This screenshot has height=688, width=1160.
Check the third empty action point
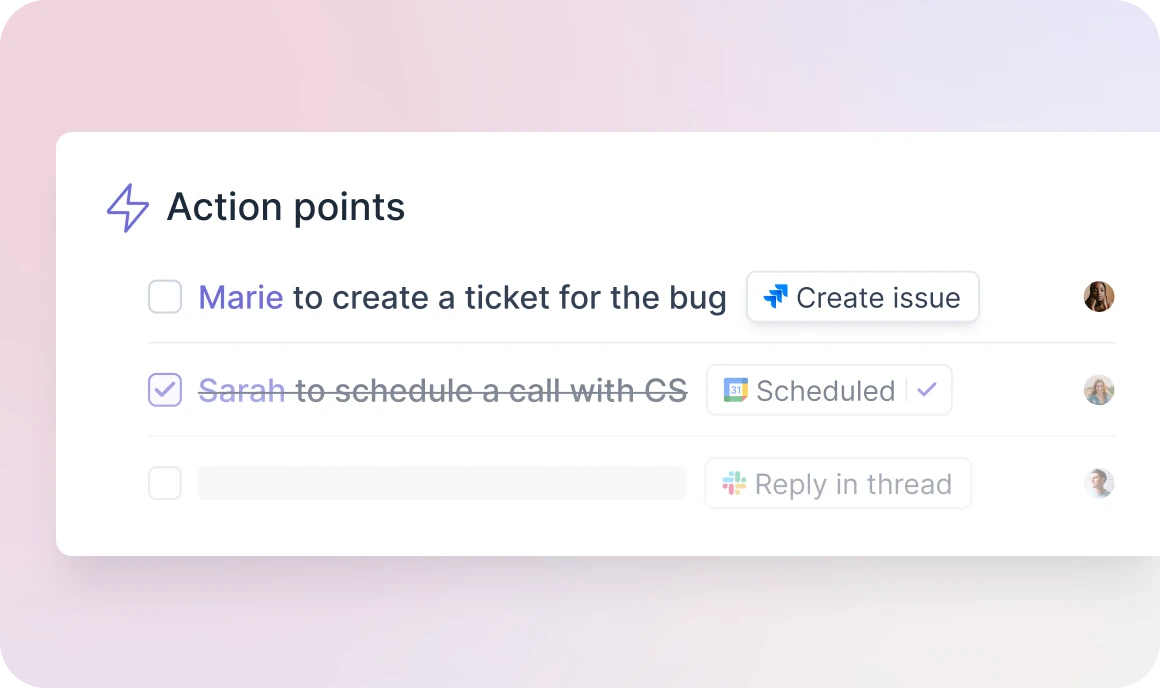coord(165,483)
